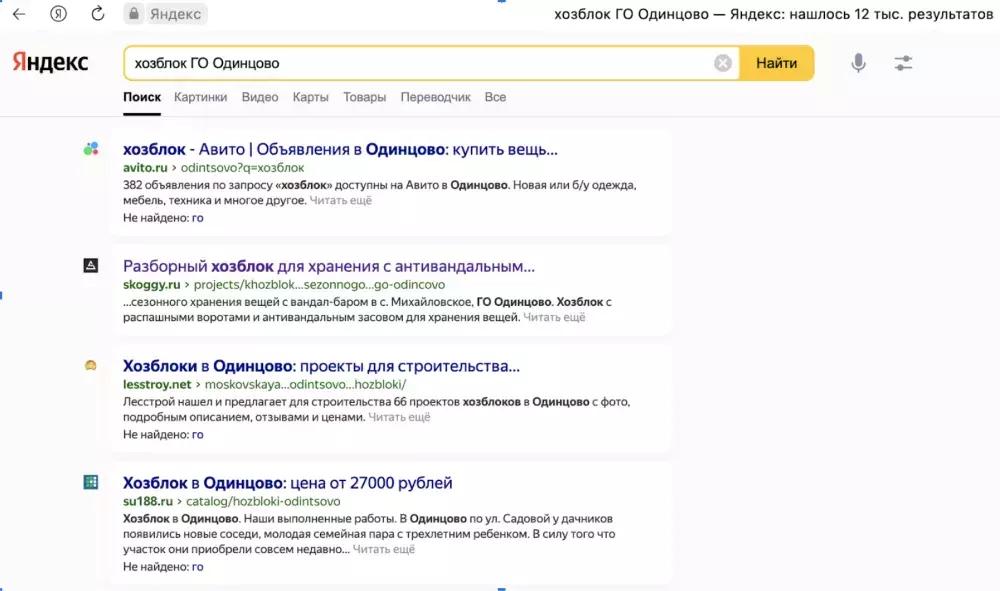
Task: Click the padlock icon in the address bar
Action: tap(133, 13)
